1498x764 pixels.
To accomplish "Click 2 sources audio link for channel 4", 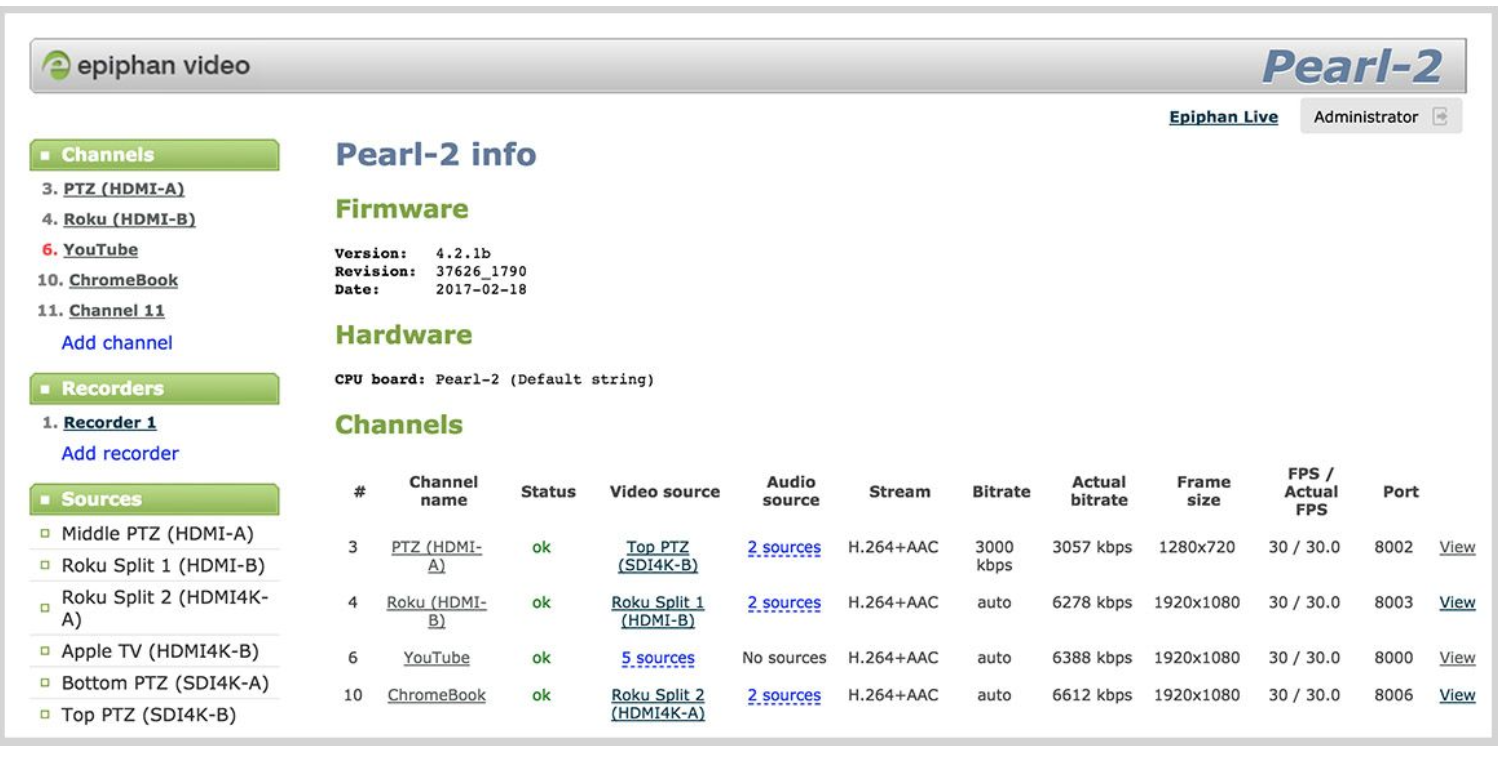I will point(784,603).
